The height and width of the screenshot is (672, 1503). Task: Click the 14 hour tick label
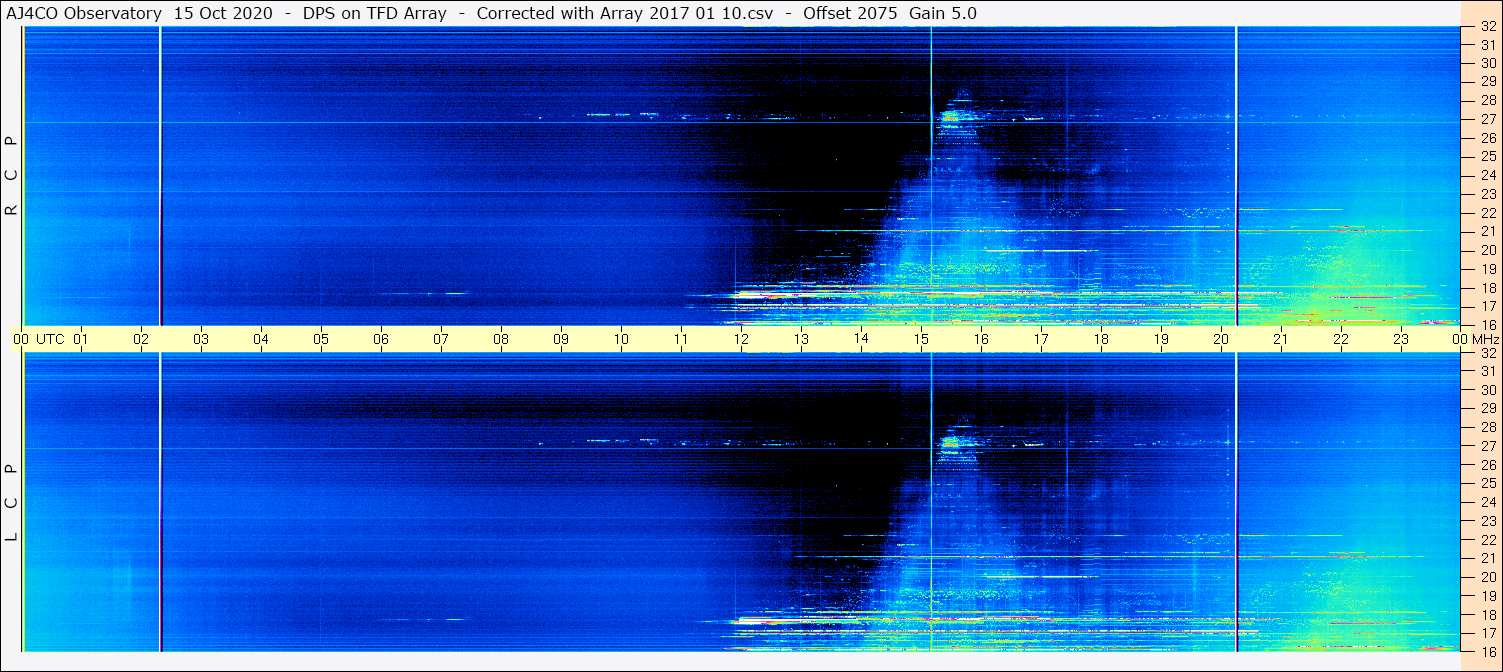[861, 339]
